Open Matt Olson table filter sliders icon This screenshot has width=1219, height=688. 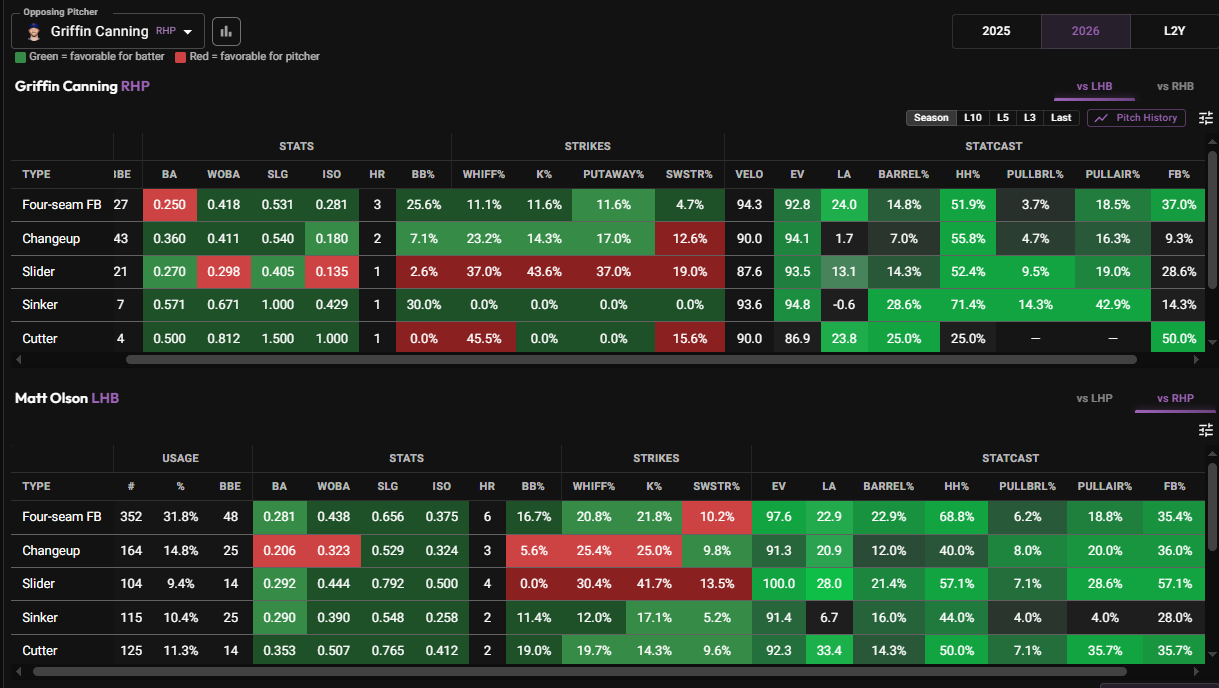(1206, 430)
